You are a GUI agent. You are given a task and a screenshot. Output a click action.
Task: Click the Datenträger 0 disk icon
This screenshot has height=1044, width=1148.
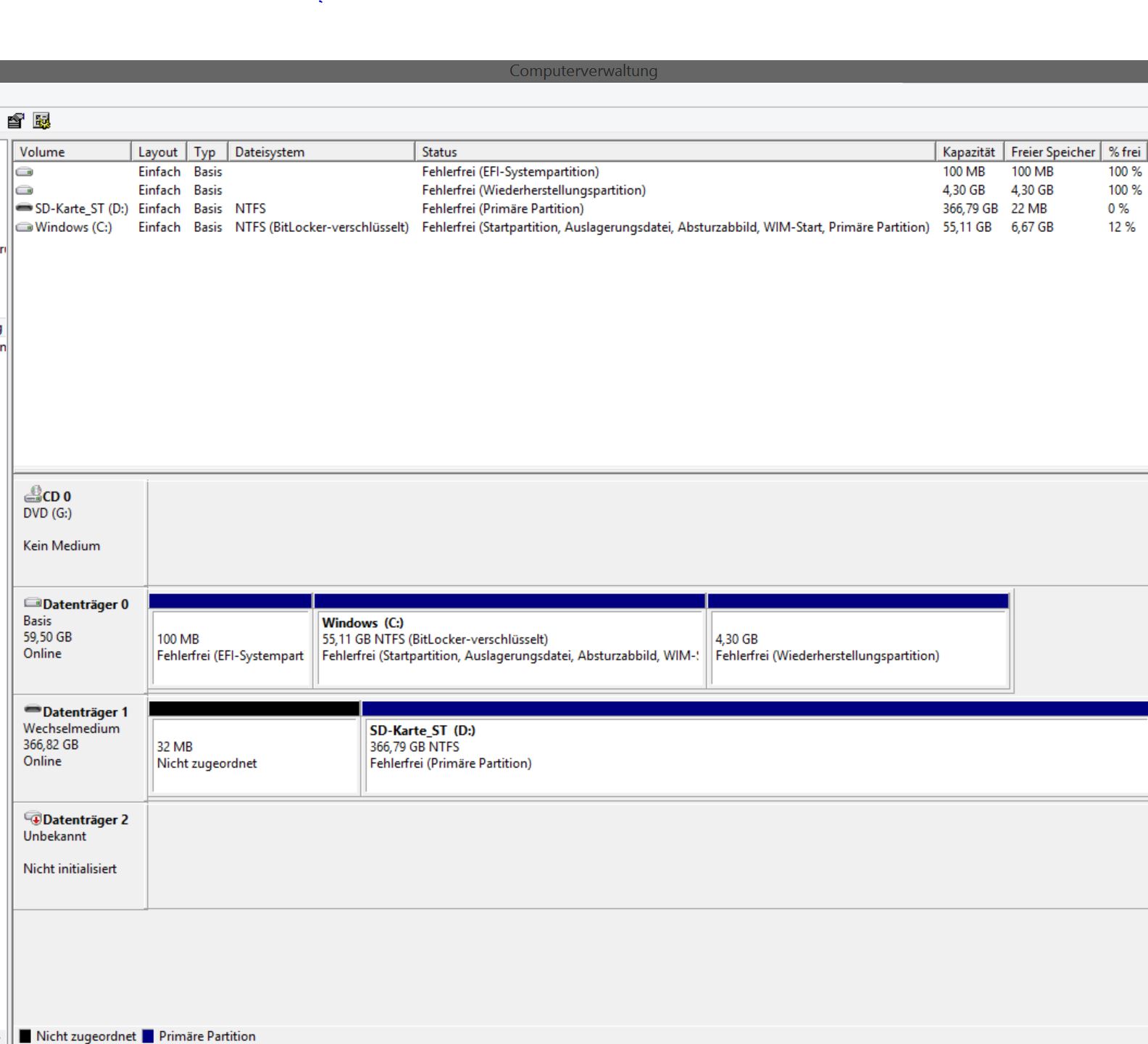pyautogui.click(x=33, y=603)
